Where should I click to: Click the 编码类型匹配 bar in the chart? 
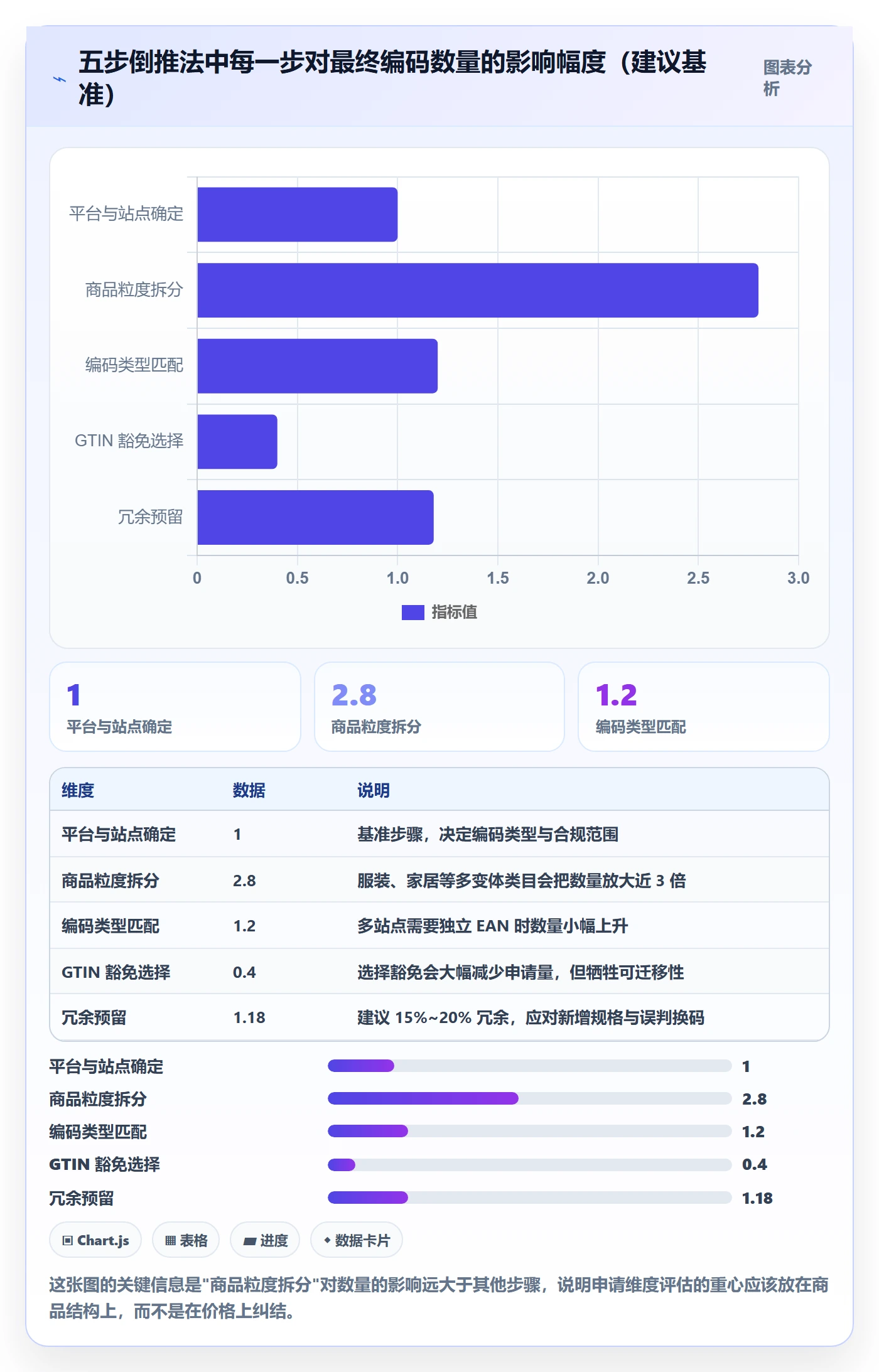pos(318,366)
